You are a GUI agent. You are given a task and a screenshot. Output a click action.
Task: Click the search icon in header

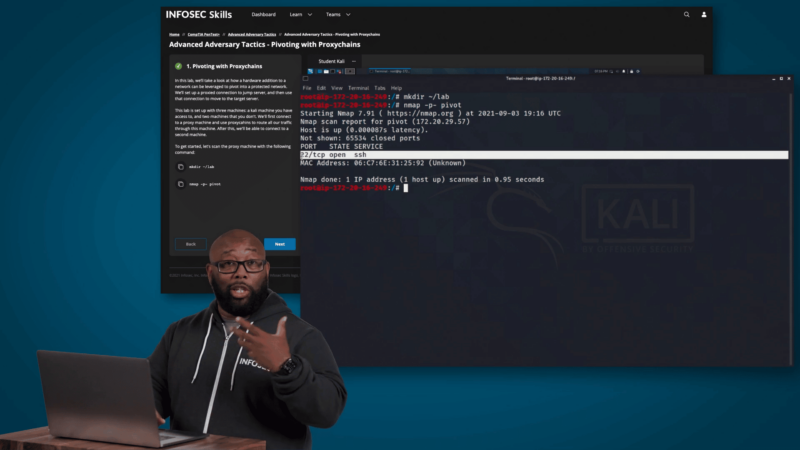[x=686, y=15]
